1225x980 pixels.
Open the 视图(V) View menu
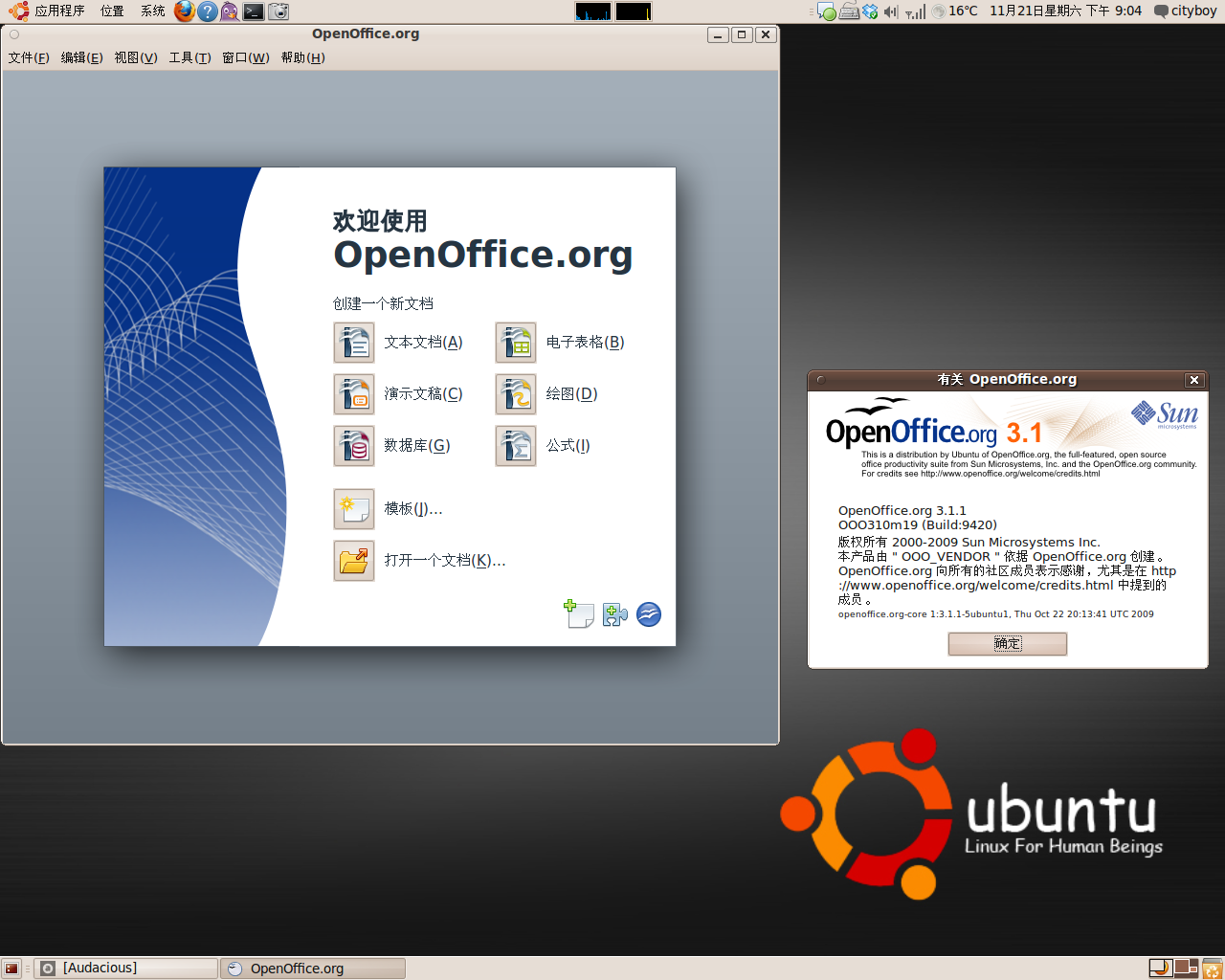[x=136, y=57]
